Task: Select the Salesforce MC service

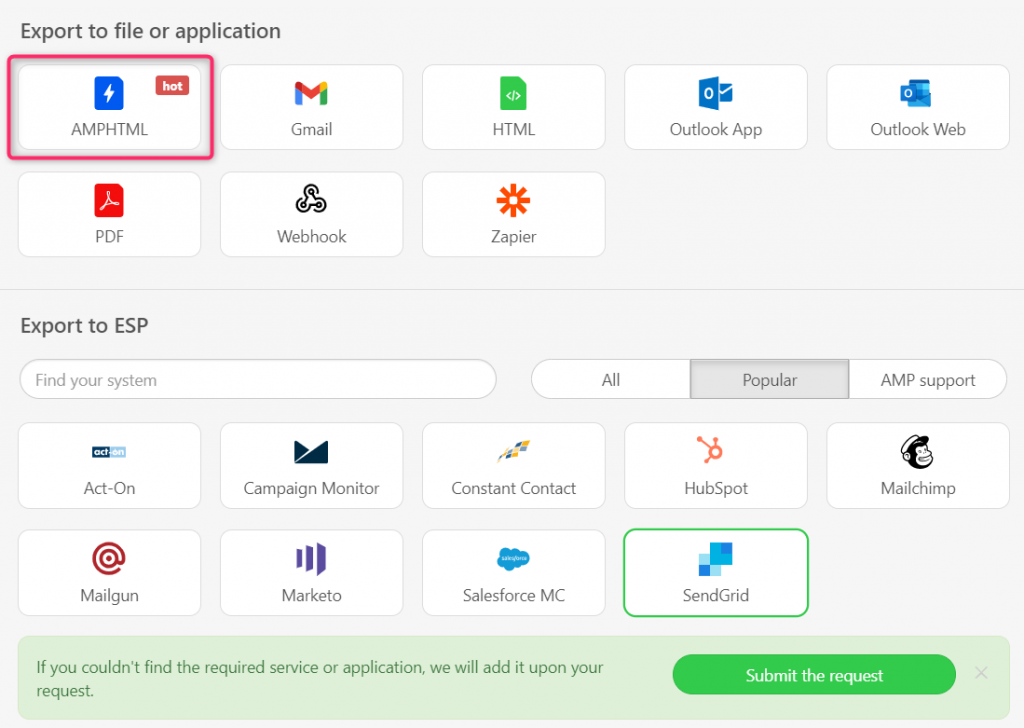Action: [x=513, y=572]
